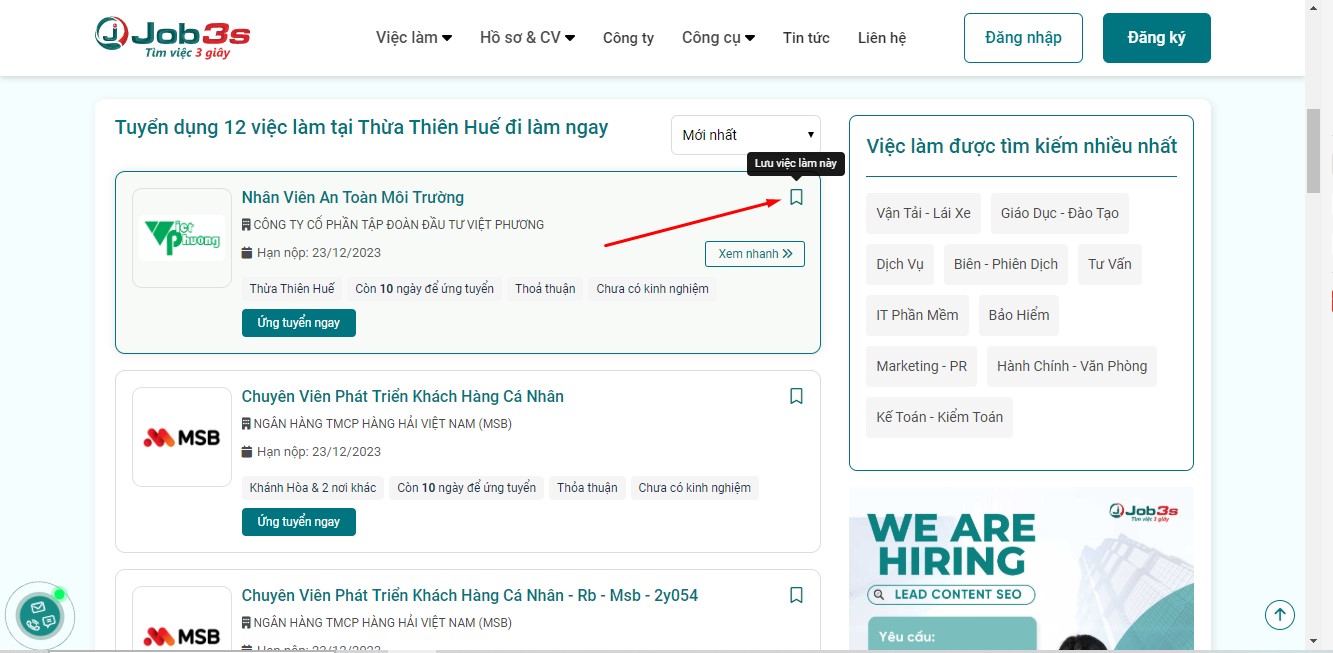
Task: Toggle save on the Chuyên Viên Phát Triển Khách Hàng job
Action: (x=796, y=396)
